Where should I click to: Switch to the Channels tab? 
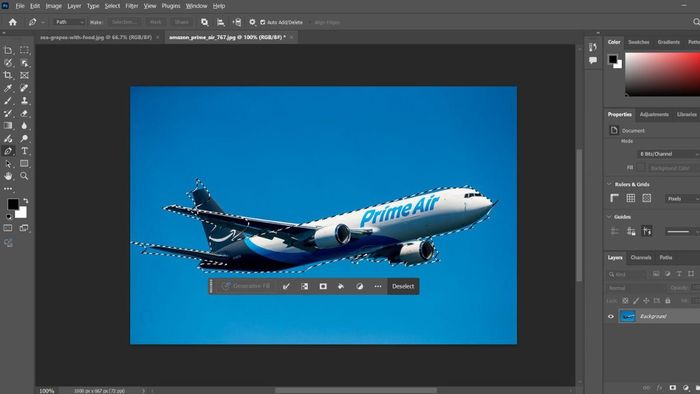[641, 257]
